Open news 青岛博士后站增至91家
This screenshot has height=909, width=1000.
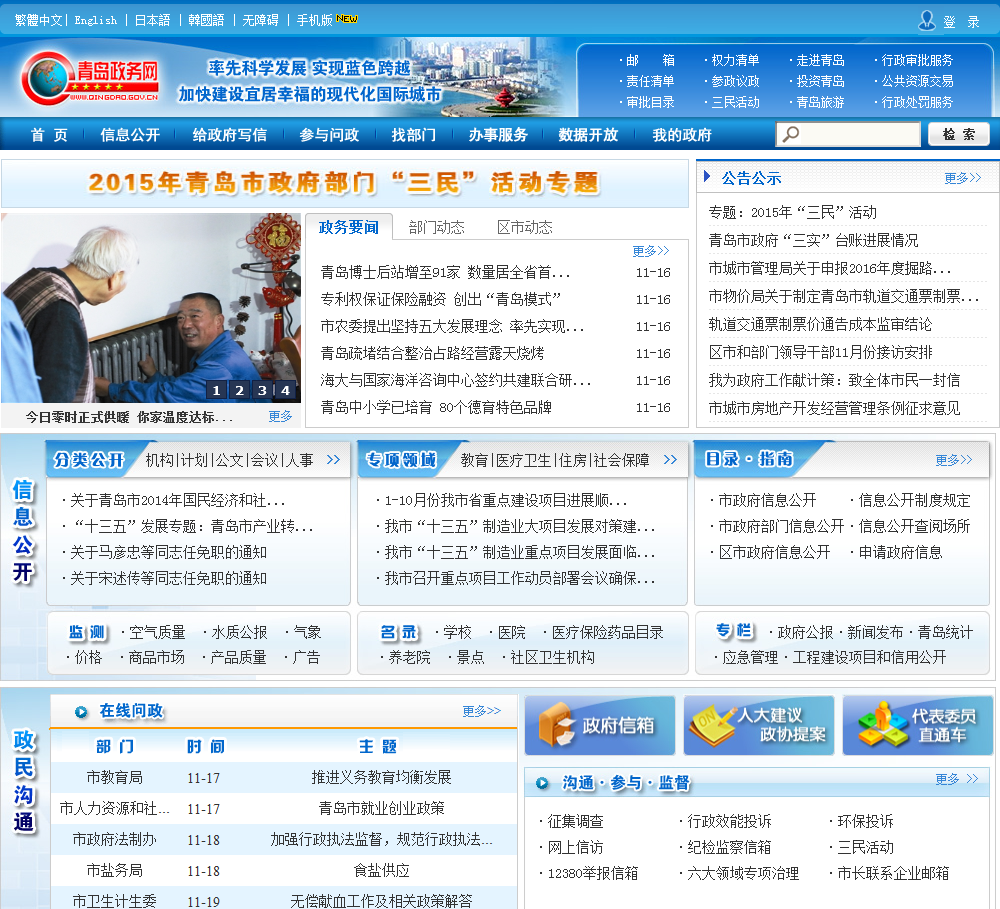[x=445, y=272]
